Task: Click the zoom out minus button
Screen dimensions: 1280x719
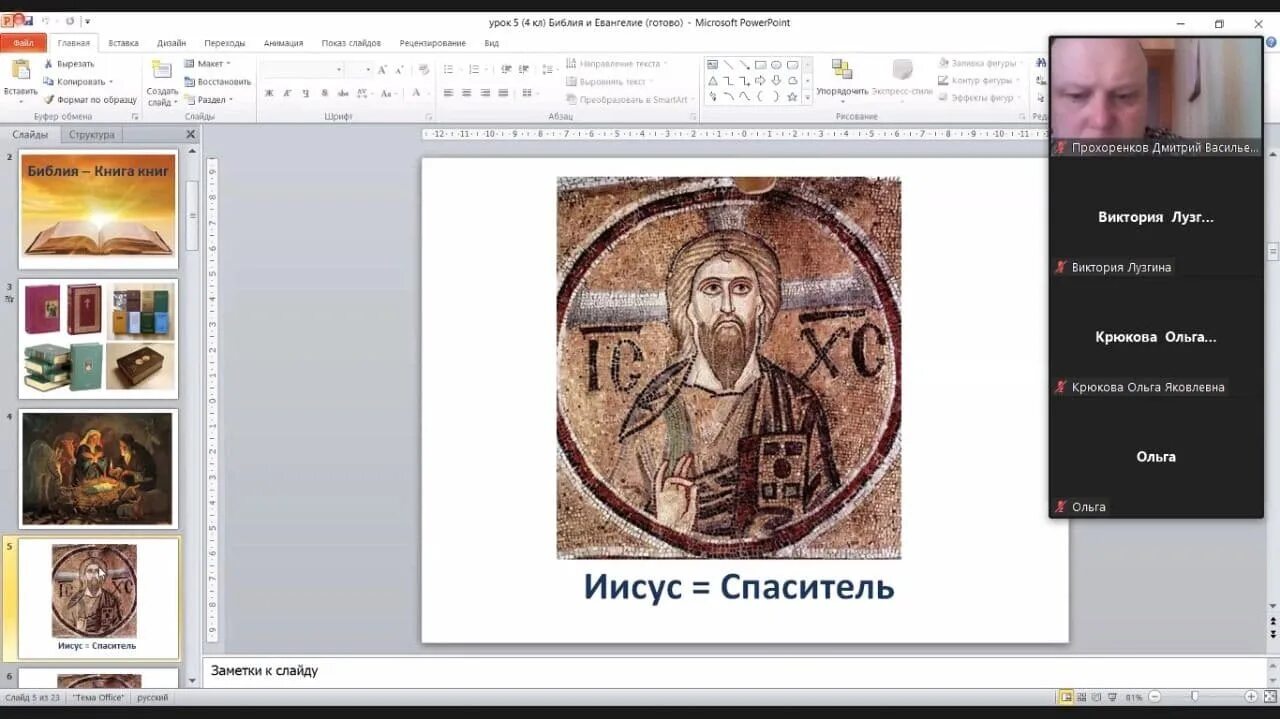Action: pos(1155,696)
